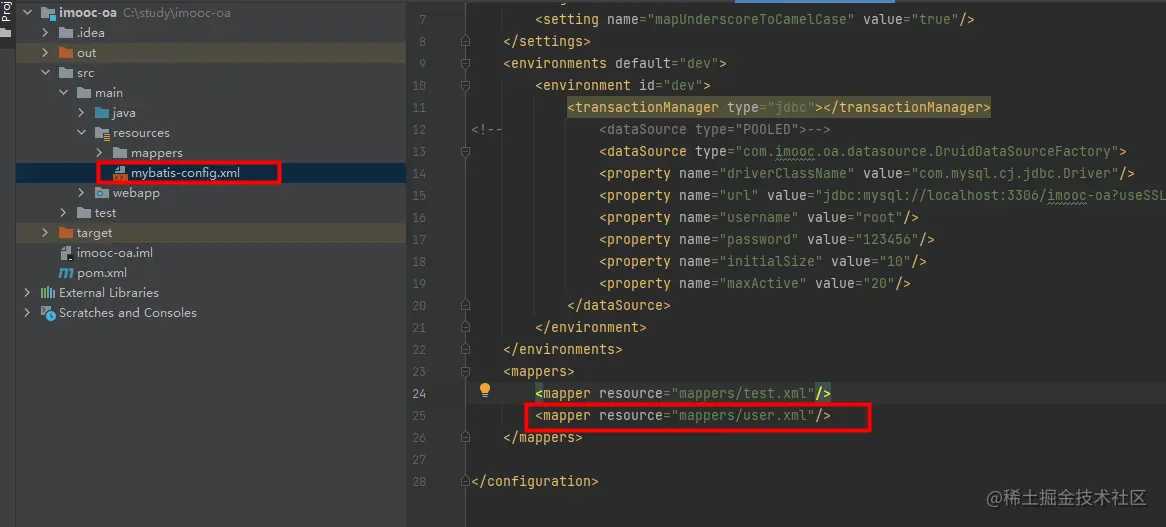Click the mapUnderscoreToCamelCase setting name
Image resolution: width=1166 pixels, height=527 pixels.
point(751,19)
